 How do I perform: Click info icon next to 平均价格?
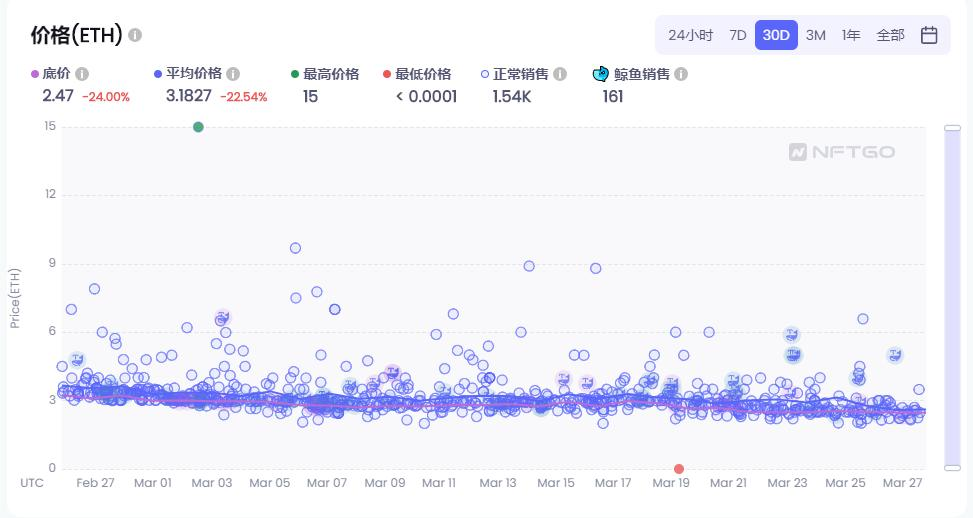pyautogui.click(x=233, y=74)
